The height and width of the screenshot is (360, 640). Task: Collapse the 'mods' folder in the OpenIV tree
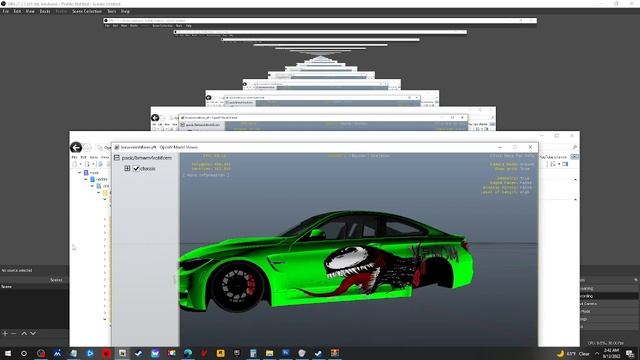[80, 173]
